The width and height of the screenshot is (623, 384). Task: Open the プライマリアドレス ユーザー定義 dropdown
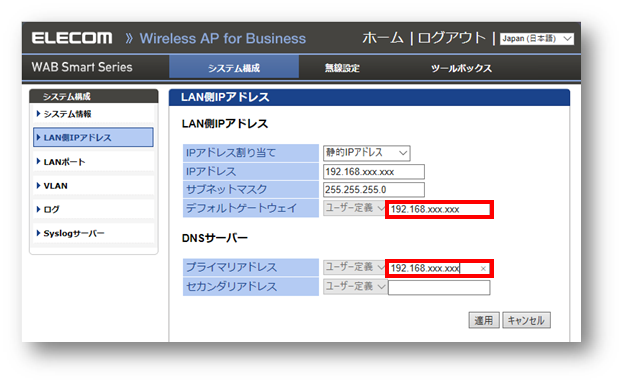(x=354, y=267)
